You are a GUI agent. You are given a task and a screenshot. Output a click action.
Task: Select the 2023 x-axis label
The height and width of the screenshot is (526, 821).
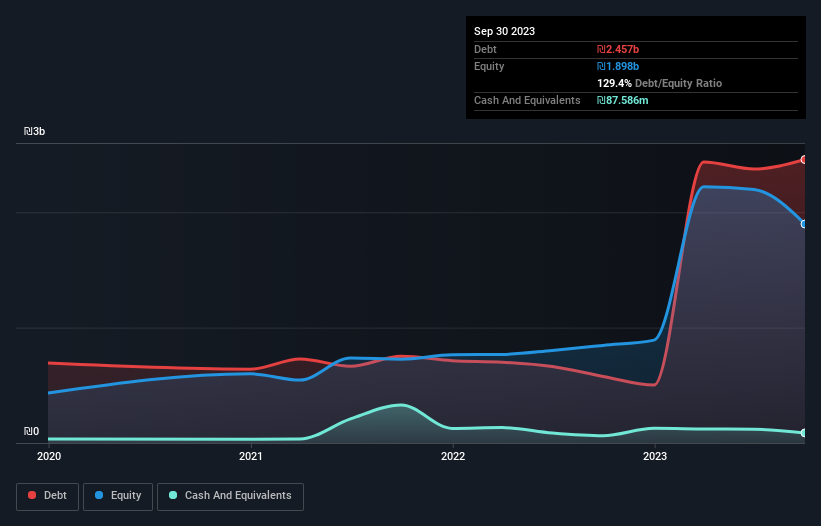click(x=655, y=456)
